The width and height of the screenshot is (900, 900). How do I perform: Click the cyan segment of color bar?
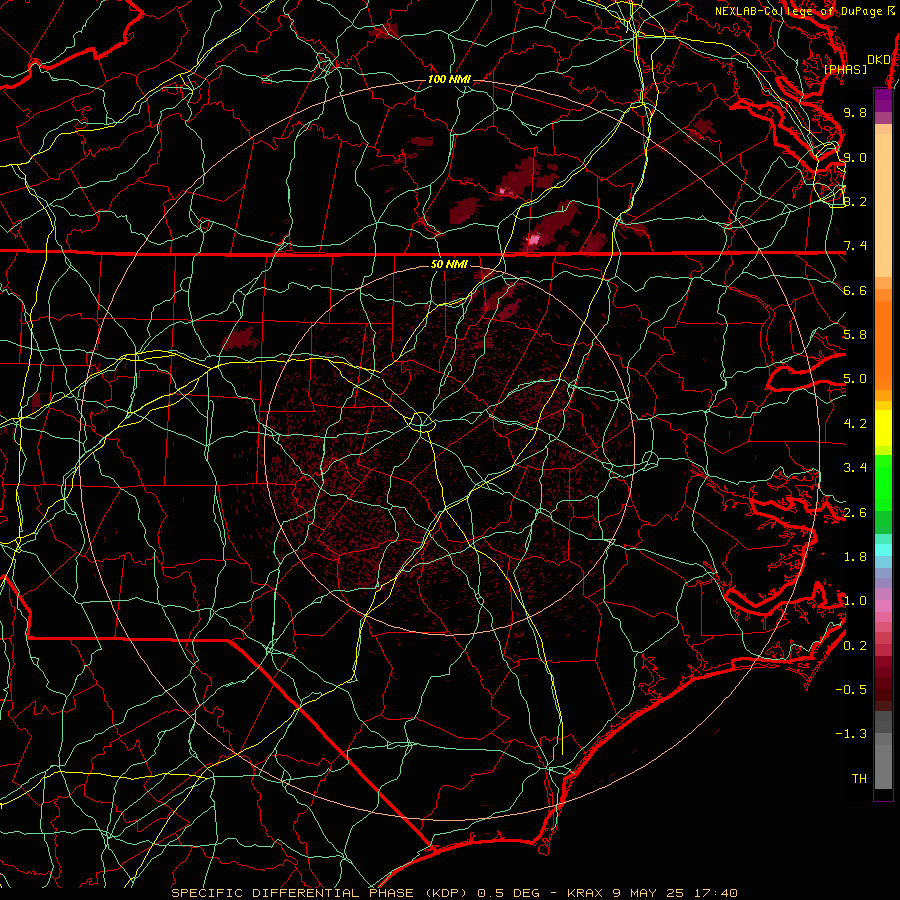(x=883, y=549)
